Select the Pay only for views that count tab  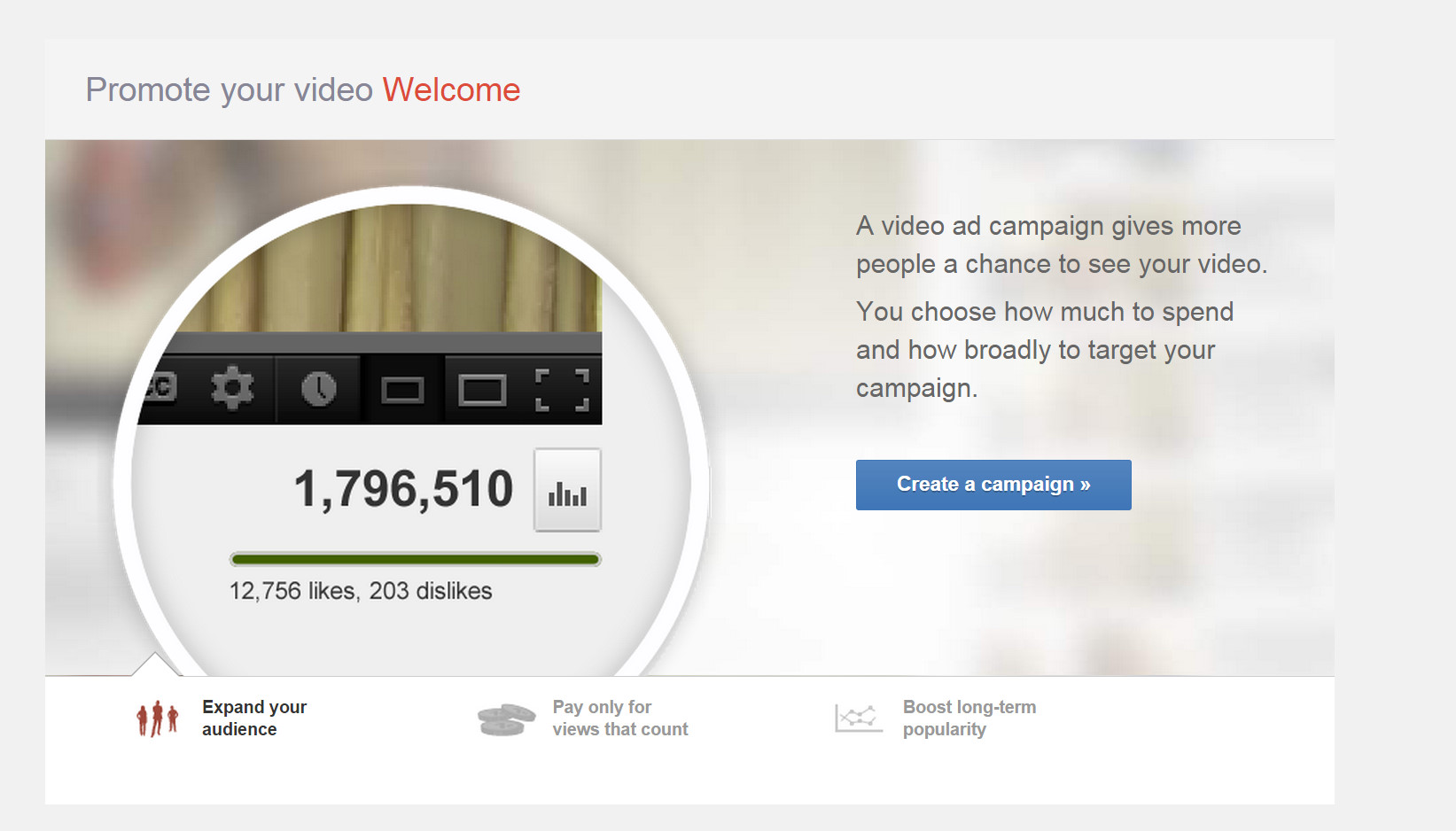coord(582,718)
